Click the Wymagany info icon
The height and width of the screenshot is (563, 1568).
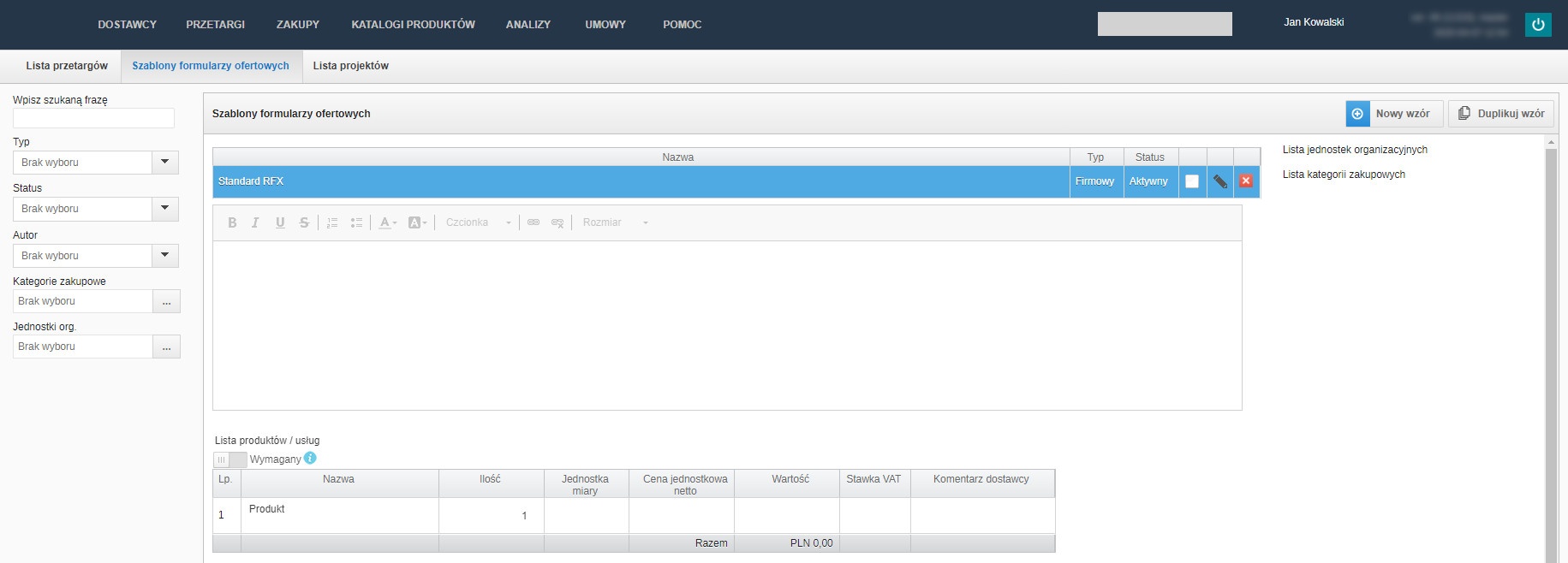310,459
